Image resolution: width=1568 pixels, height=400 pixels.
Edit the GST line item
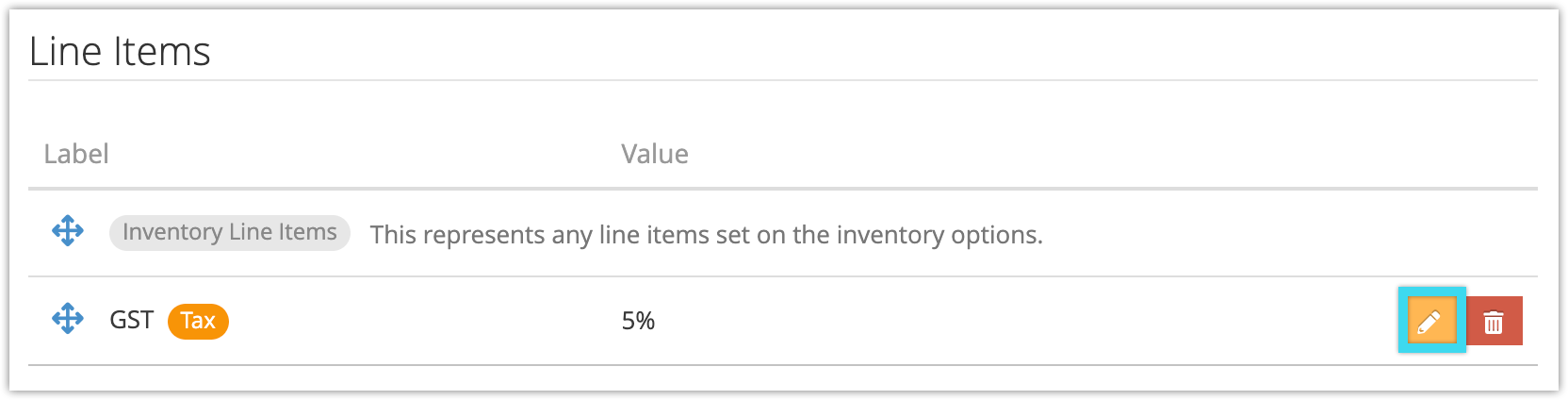point(1430,321)
